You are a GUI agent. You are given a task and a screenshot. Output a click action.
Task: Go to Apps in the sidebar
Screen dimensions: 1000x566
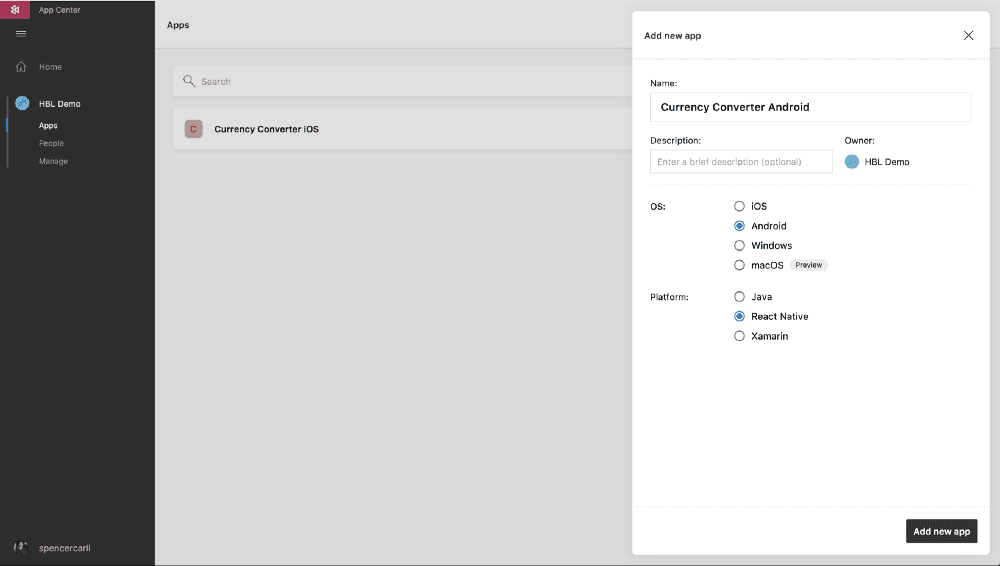point(48,126)
